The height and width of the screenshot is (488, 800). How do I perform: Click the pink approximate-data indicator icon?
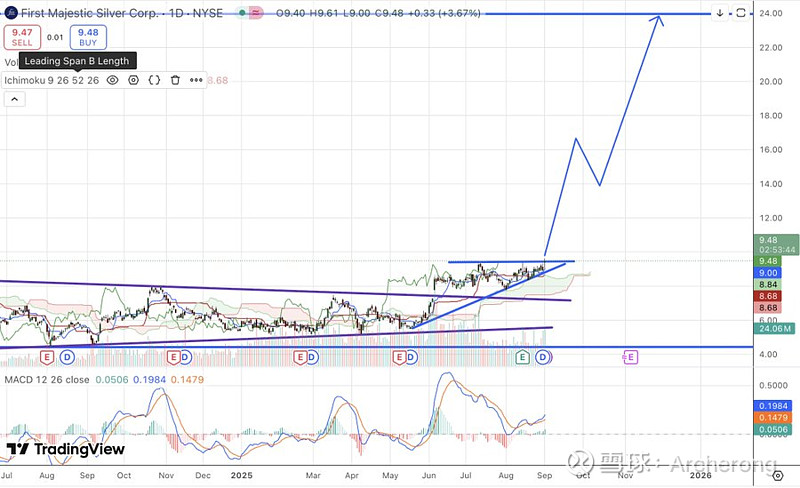click(x=255, y=13)
